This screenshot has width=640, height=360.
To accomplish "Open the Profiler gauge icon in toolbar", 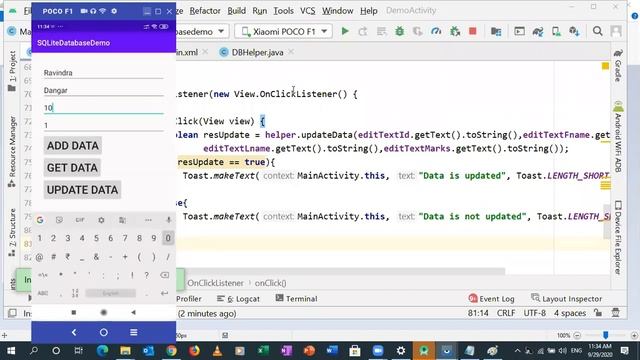I will click(436, 31).
